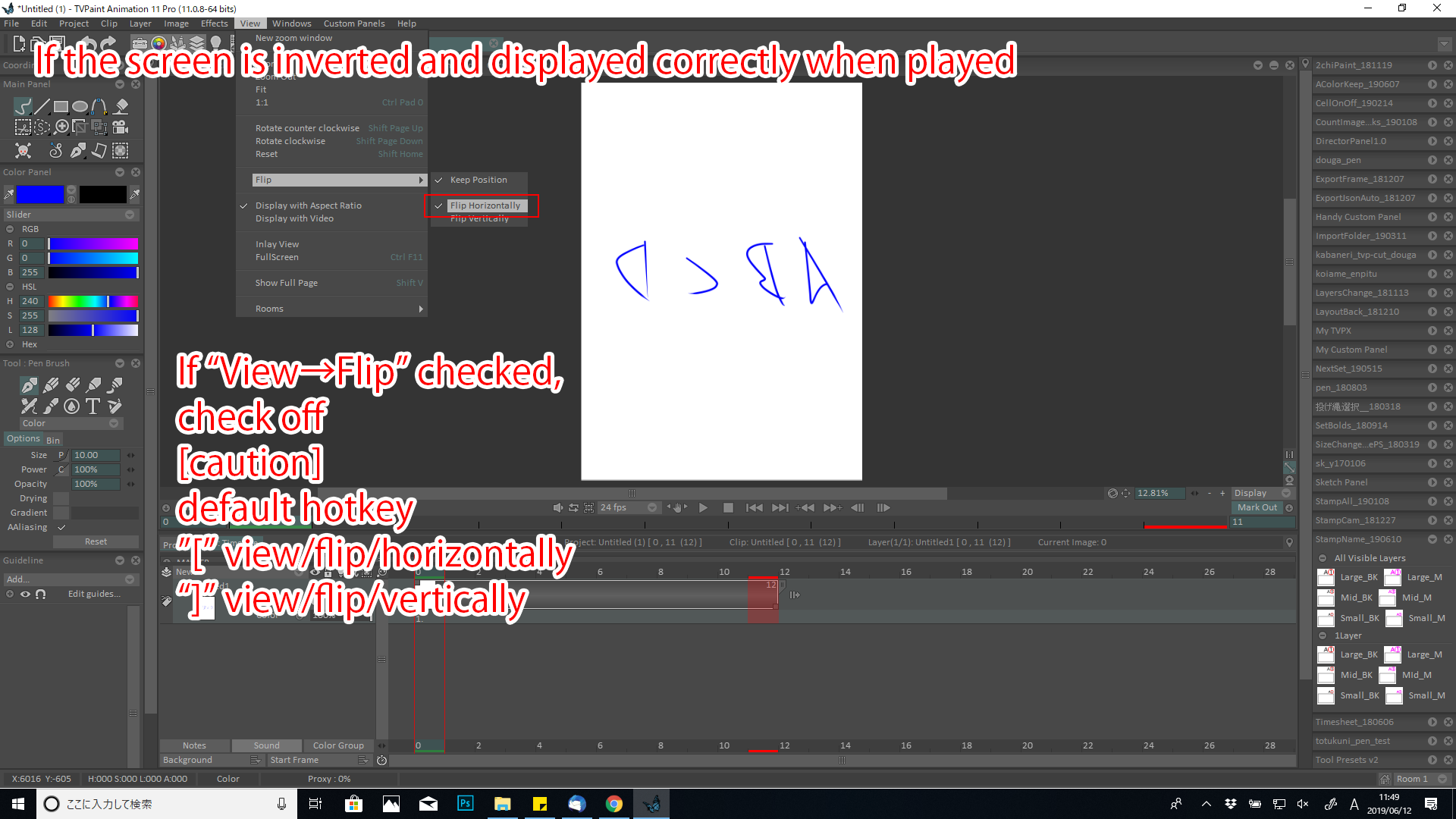Uncheck Flip Horizontally in Flip submenu
This screenshot has width=1456, height=819.
point(485,206)
